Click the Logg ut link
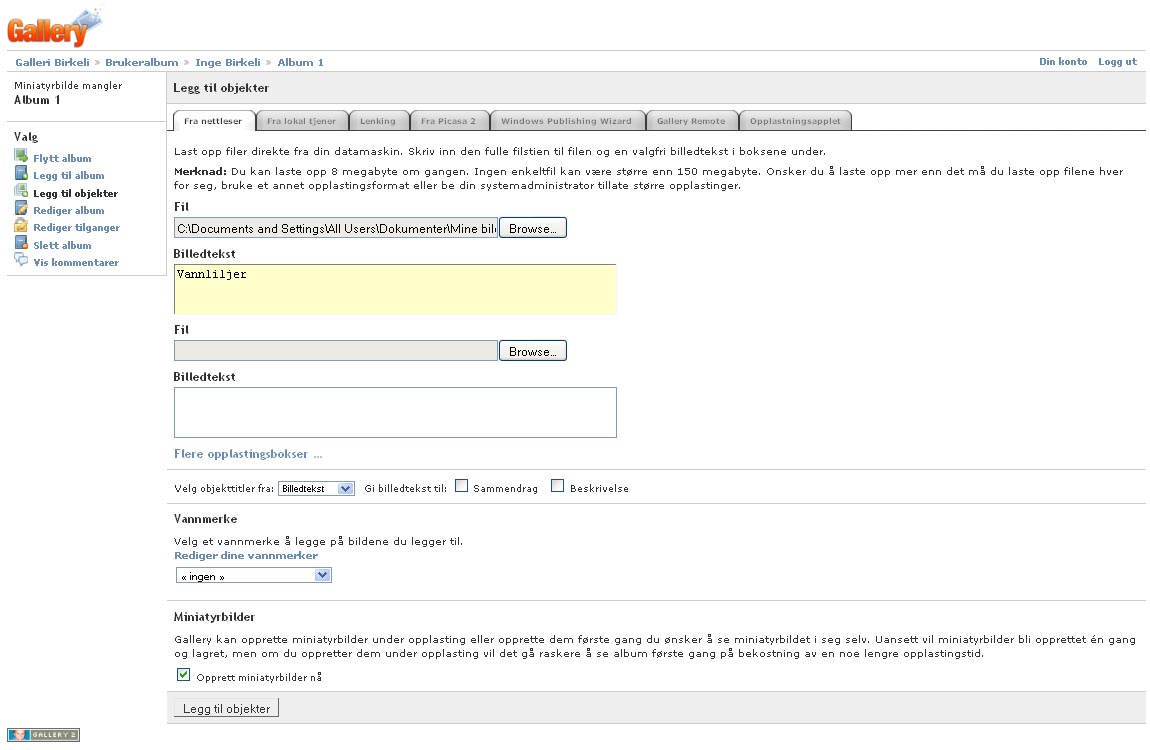 click(1117, 62)
